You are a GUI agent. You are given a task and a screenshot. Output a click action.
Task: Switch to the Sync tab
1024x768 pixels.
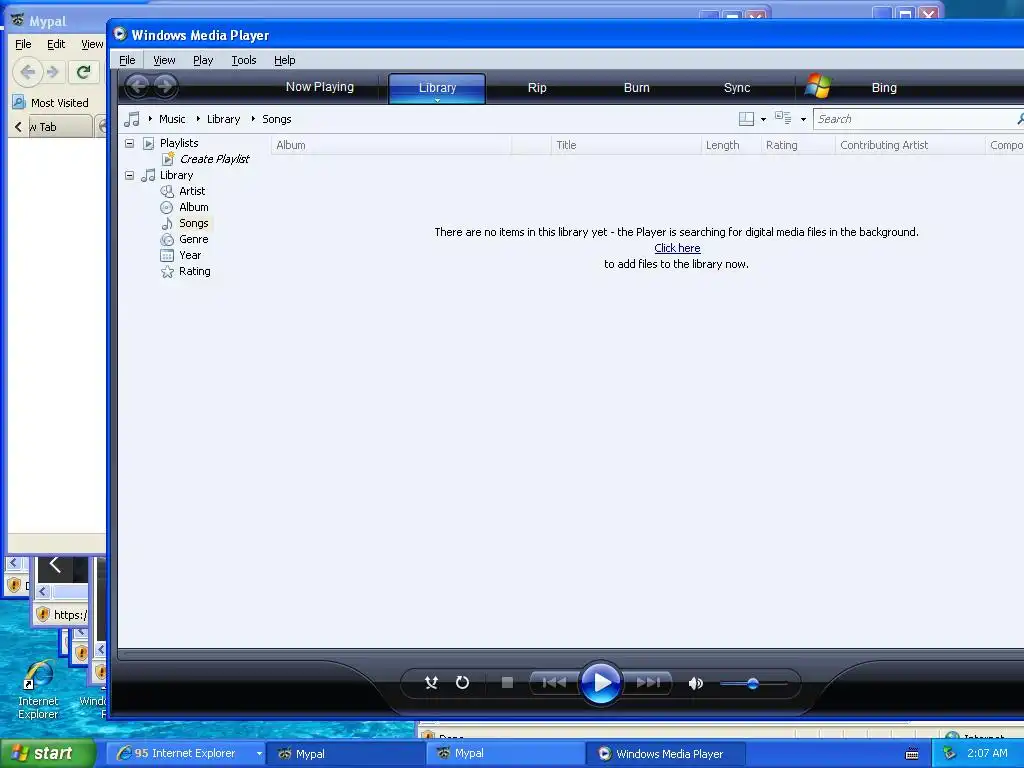pyautogui.click(x=737, y=88)
